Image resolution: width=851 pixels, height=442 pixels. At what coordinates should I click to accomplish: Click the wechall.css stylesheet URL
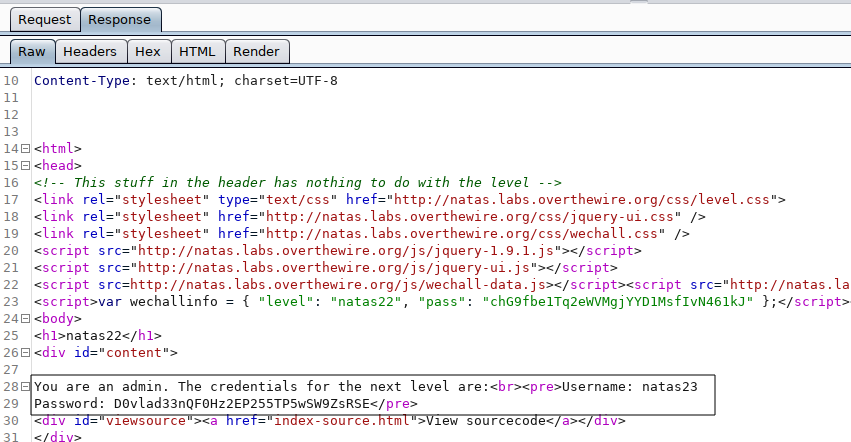(462, 233)
